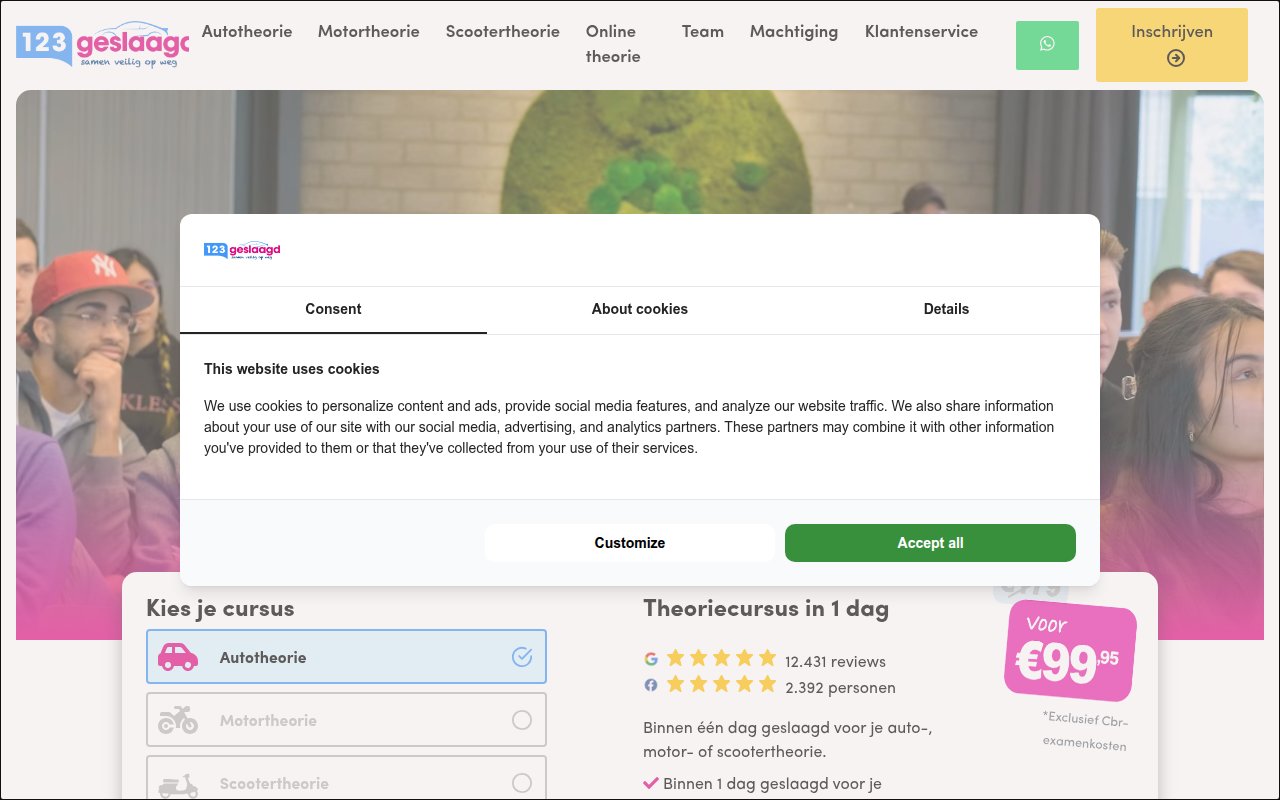Viewport: 1280px width, 800px height.
Task: Open the Details tab in cookie dialog
Action: point(946,309)
